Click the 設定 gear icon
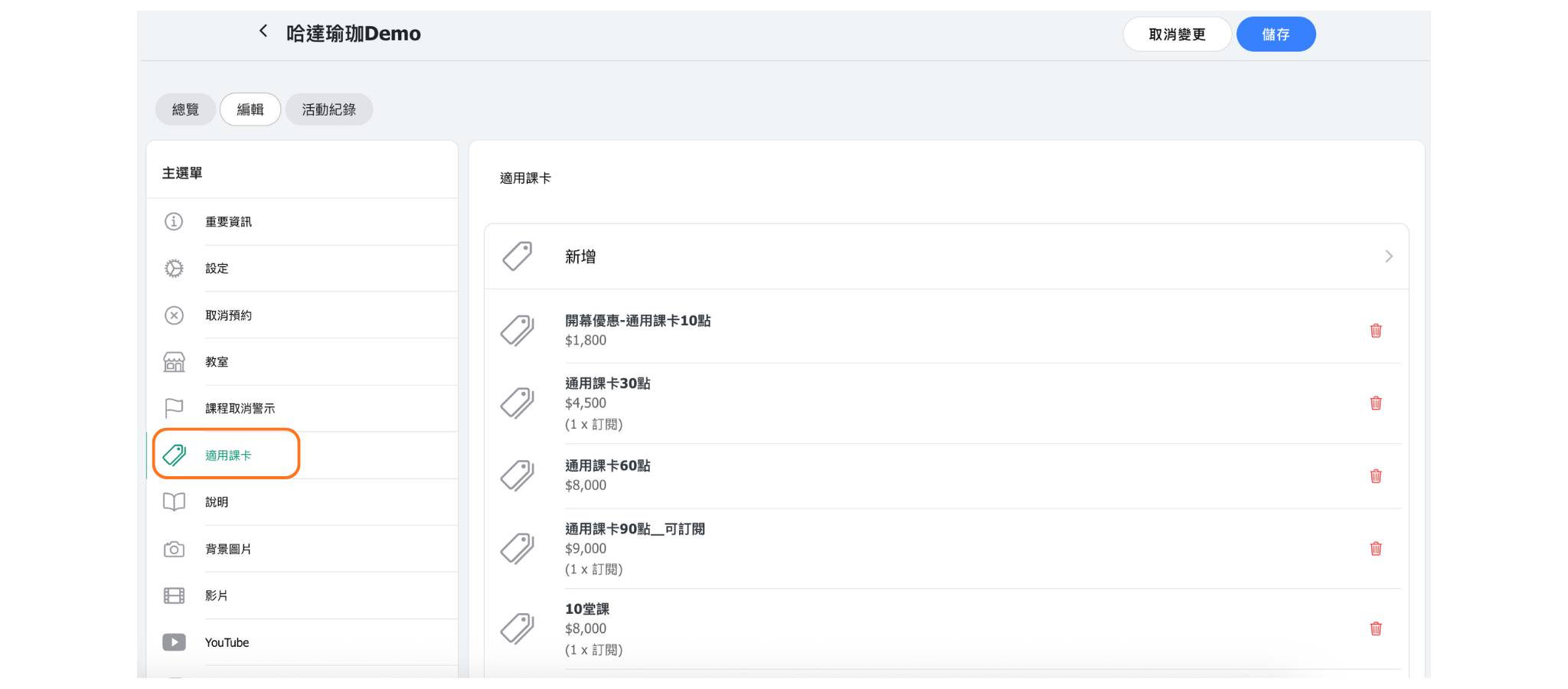This screenshot has height=689, width=1568. [x=174, y=269]
